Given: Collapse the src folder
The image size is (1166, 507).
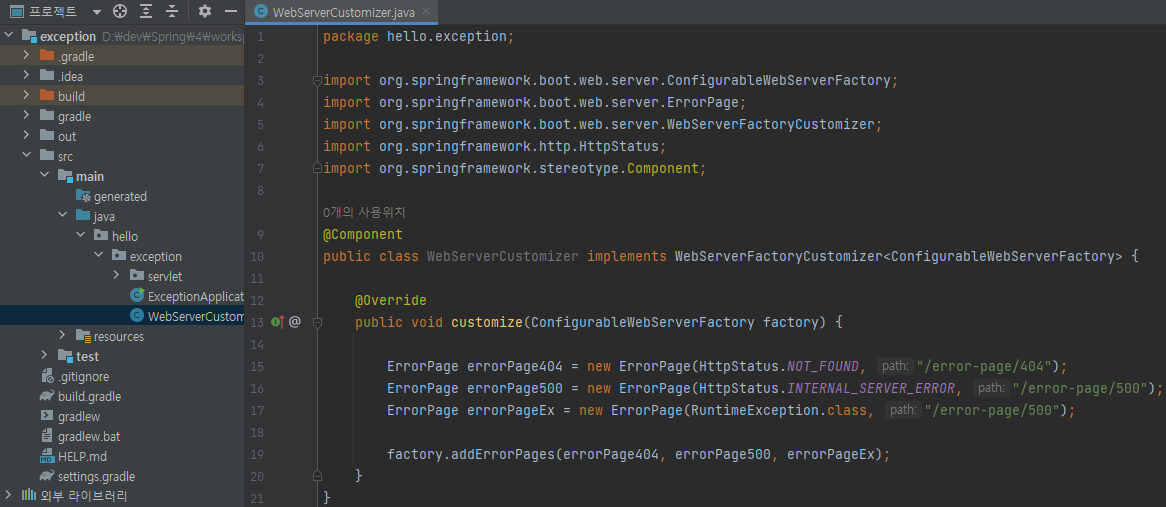Looking at the screenshot, I should pyautogui.click(x=27, y=156).
